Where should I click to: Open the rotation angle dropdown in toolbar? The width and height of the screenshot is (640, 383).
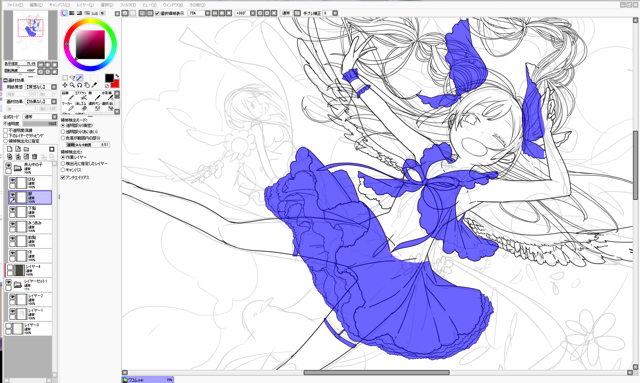[x=253, y=13]
